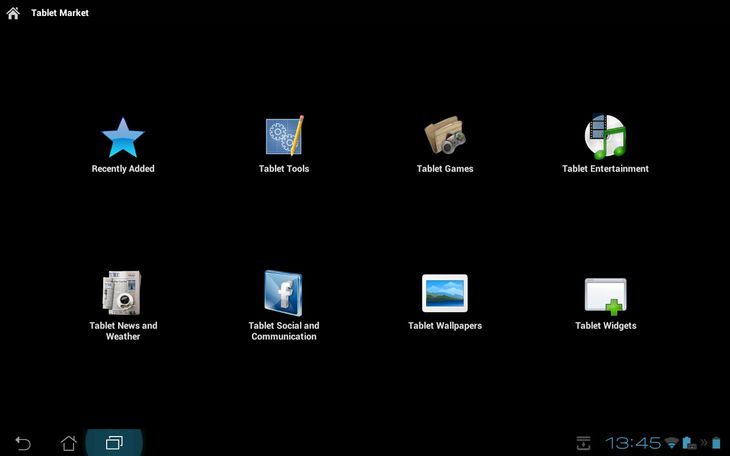Image resolution: width=730 pixels, height=456 pixels.
Task: Open the Recently Added star icon
Action: (x=123, y=137)
